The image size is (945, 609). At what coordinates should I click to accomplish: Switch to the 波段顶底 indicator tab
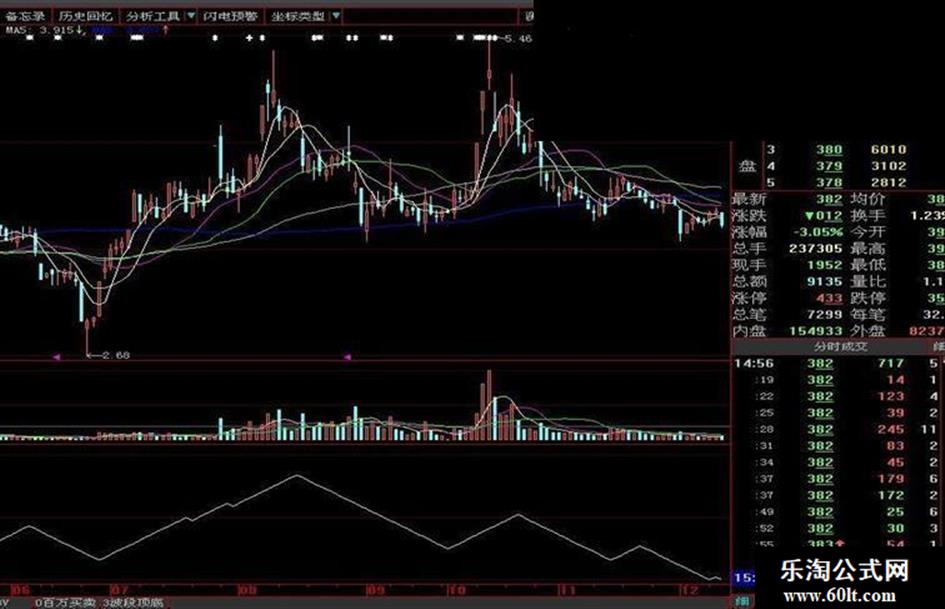click(134, 602)
